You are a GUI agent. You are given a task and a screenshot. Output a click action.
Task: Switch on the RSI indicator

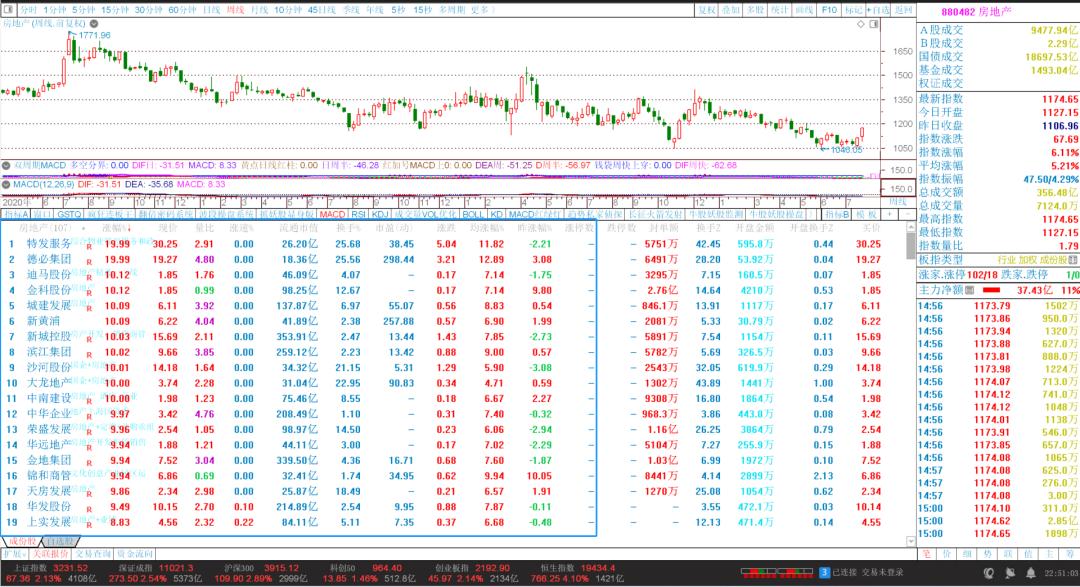tap(358, 214)
